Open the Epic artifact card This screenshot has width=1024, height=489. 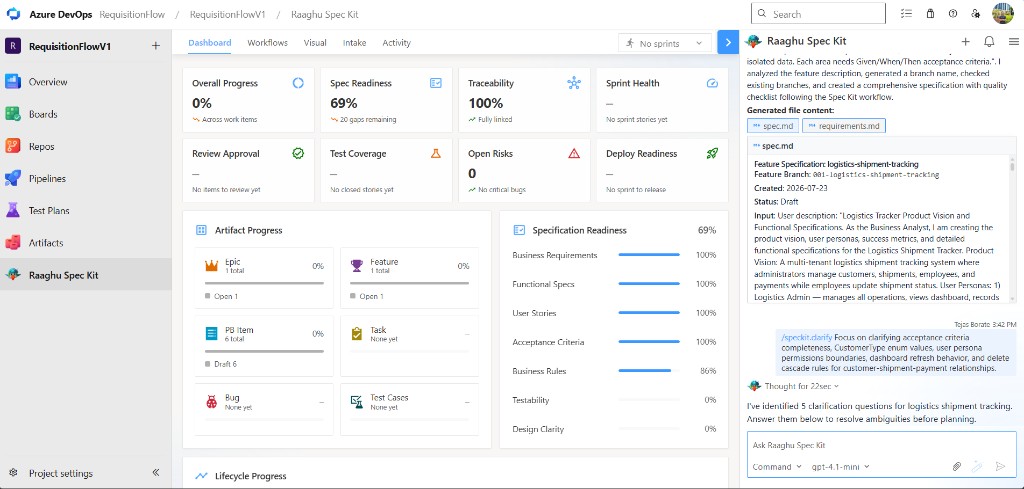[264, 277]
